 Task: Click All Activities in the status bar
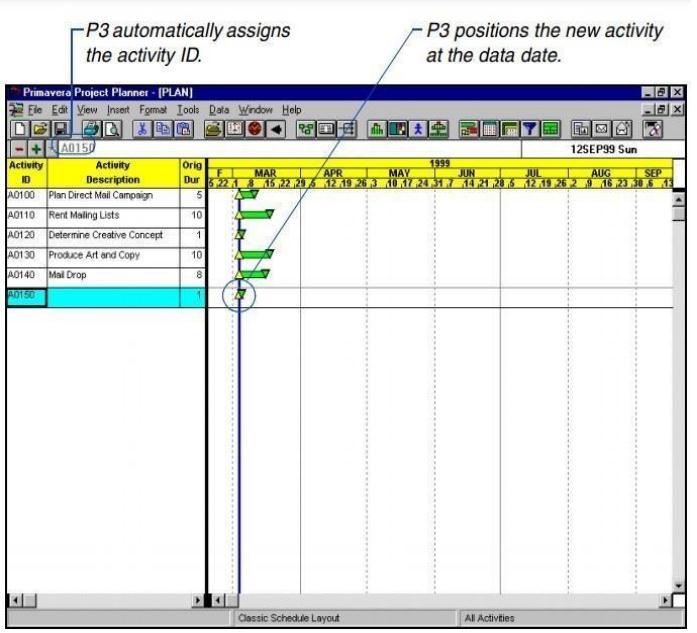(489, 618)
